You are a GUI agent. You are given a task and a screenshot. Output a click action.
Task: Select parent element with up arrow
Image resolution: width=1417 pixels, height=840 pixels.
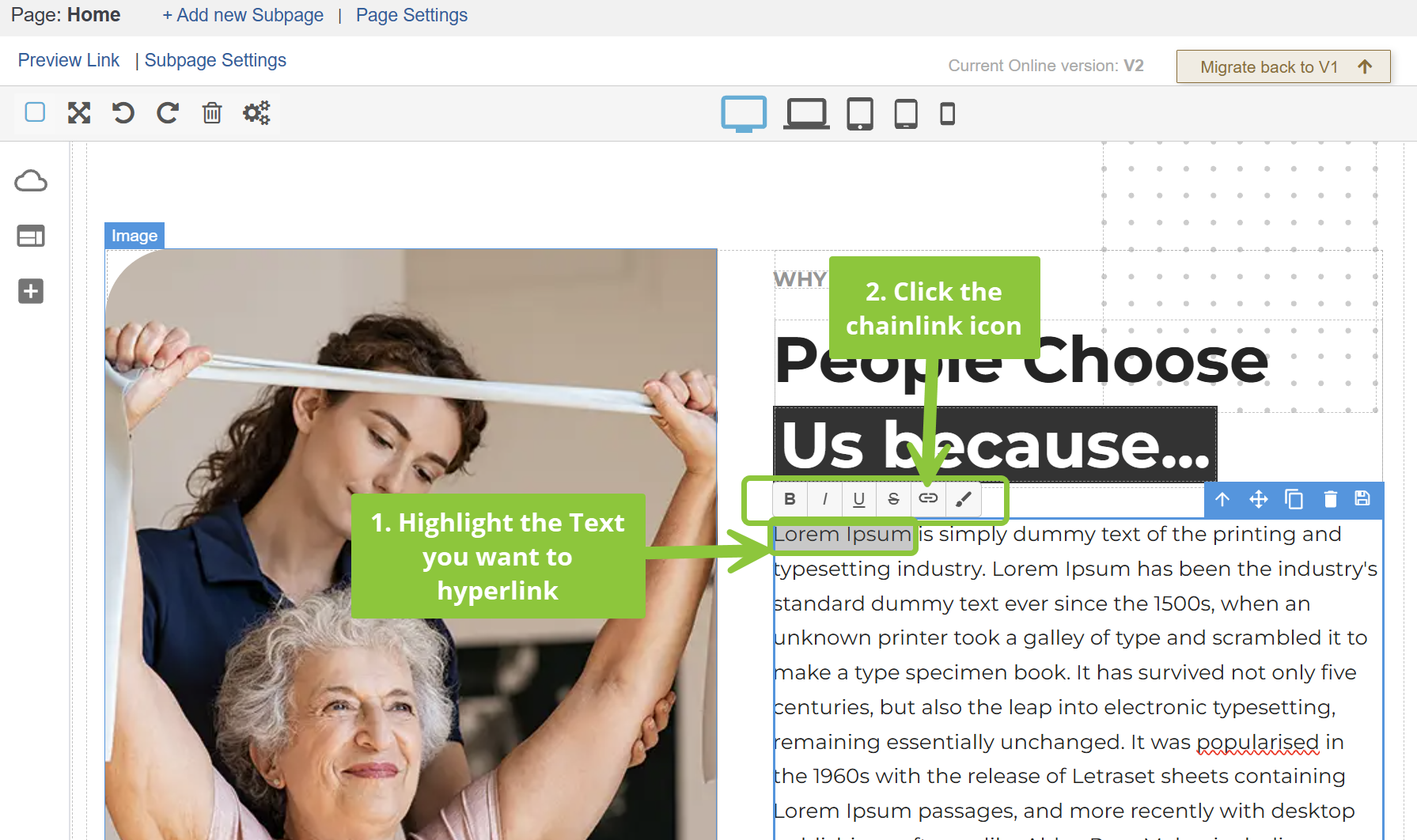point(1222,499)
